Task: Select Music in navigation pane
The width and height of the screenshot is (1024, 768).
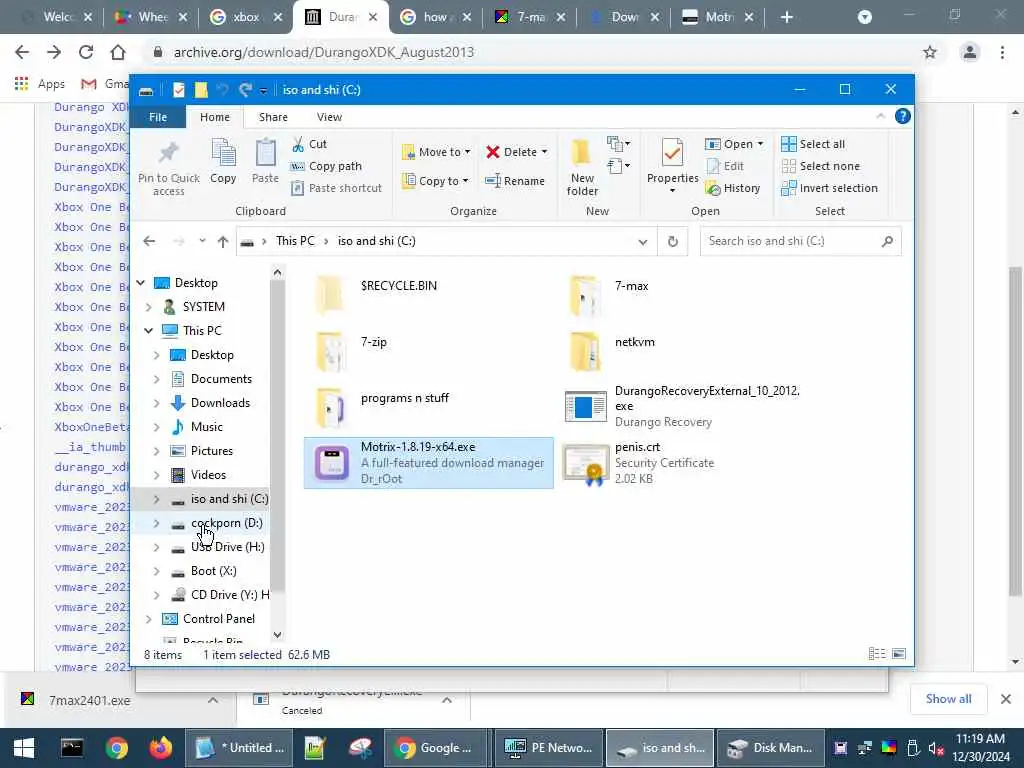Action: [206, 427]
